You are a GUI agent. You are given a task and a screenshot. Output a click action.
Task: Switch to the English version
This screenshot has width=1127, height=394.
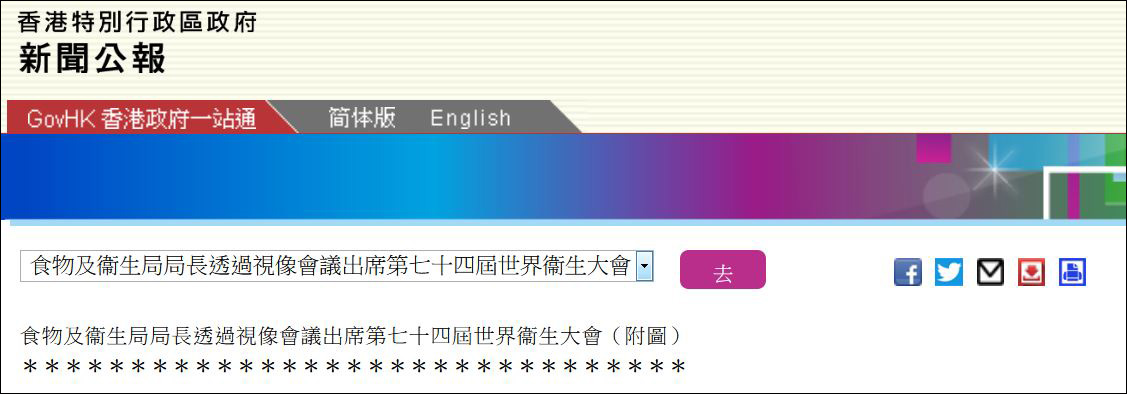click(x=470, y=118)
